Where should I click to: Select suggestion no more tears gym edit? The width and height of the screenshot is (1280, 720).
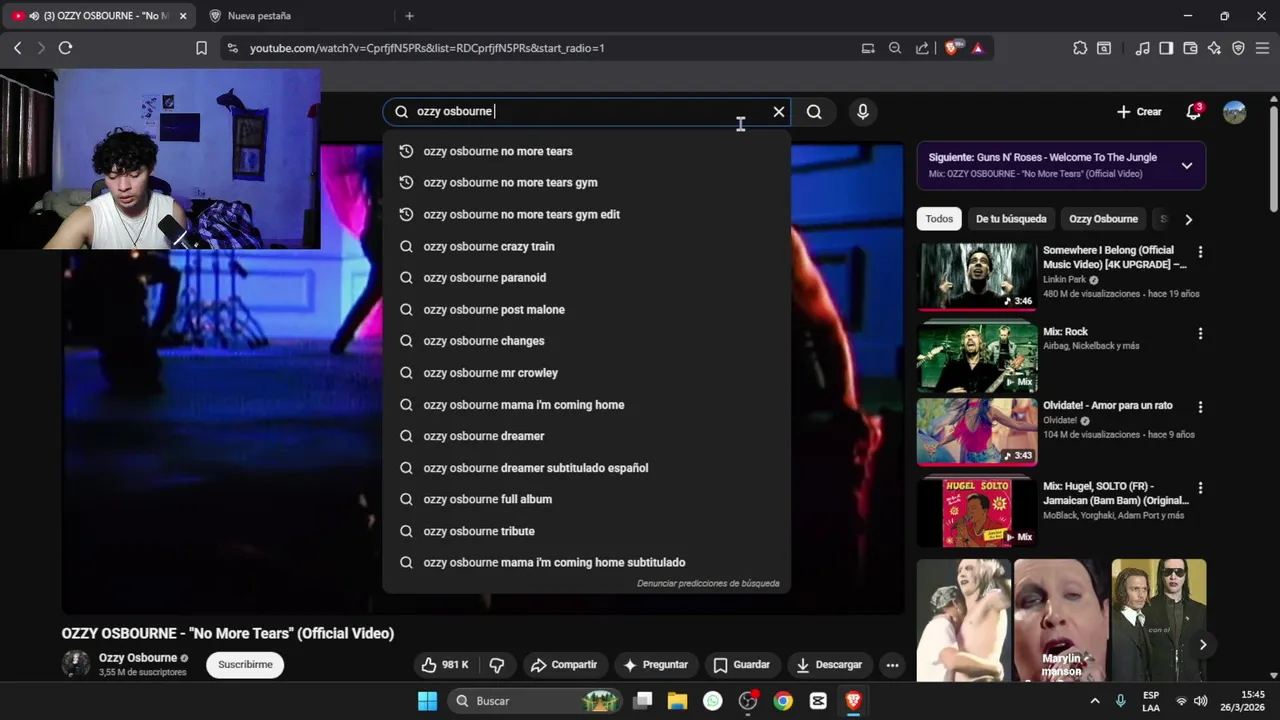pos(587,214)
